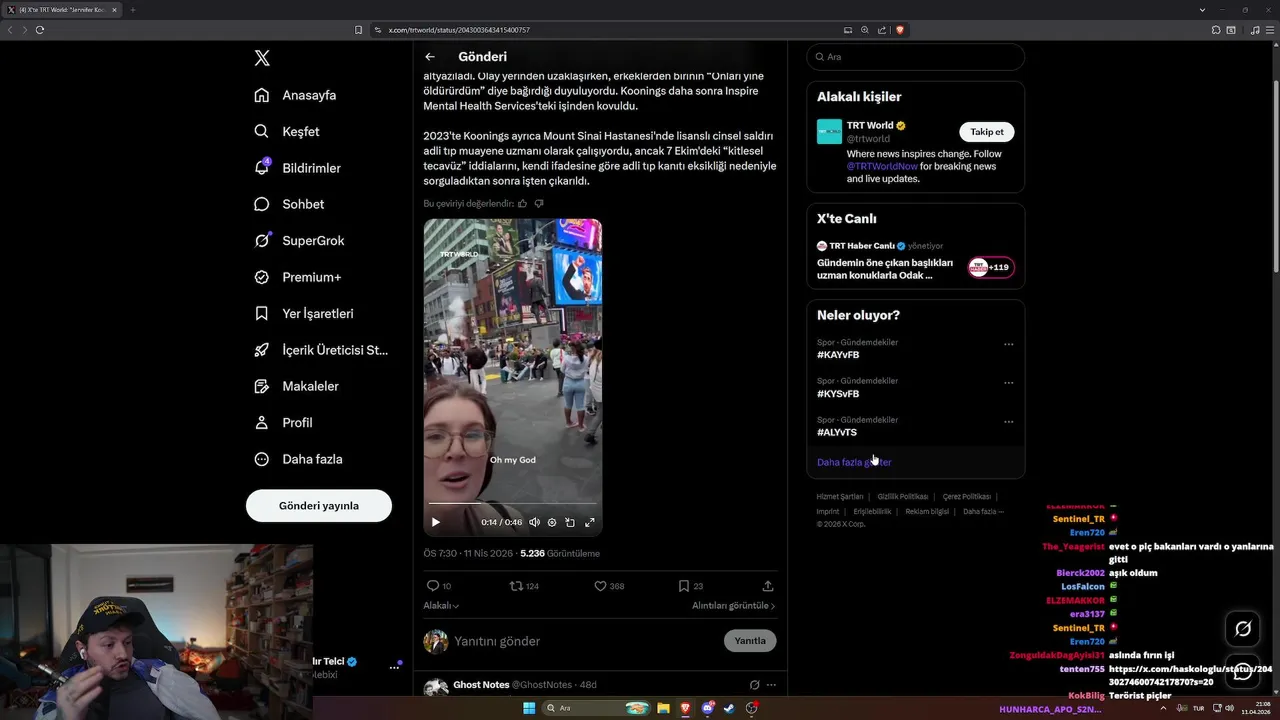Click Grok icon on Ghost Notes reply
The height and width of the screenshot is (720, 1280).
[x=754, y=685]
